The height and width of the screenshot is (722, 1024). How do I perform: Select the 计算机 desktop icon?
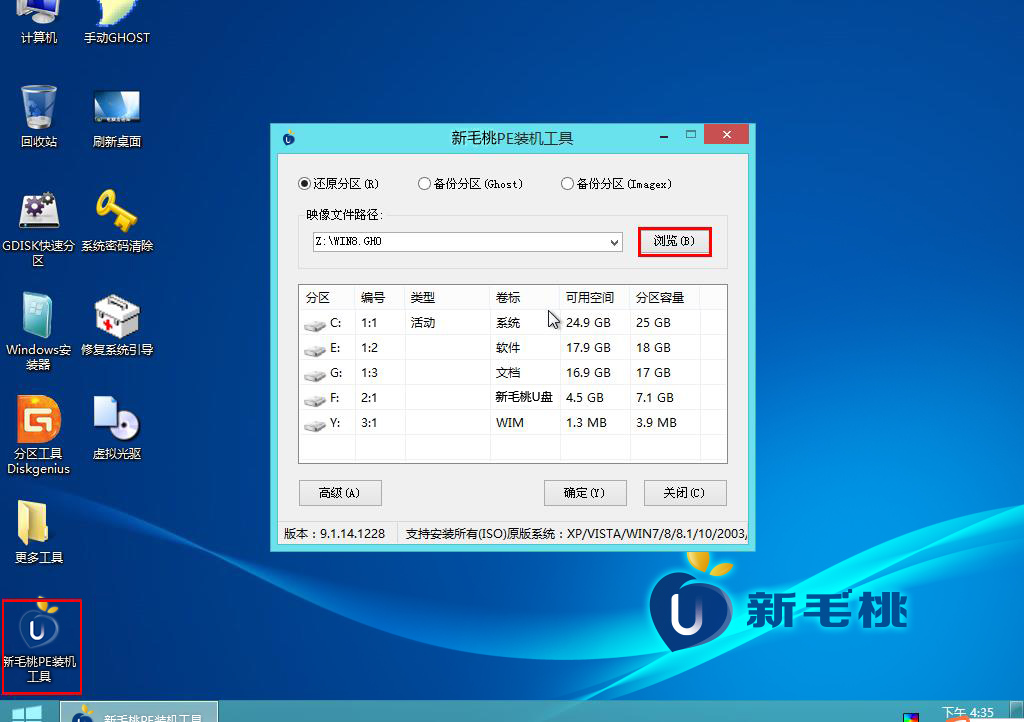point(39,23)
